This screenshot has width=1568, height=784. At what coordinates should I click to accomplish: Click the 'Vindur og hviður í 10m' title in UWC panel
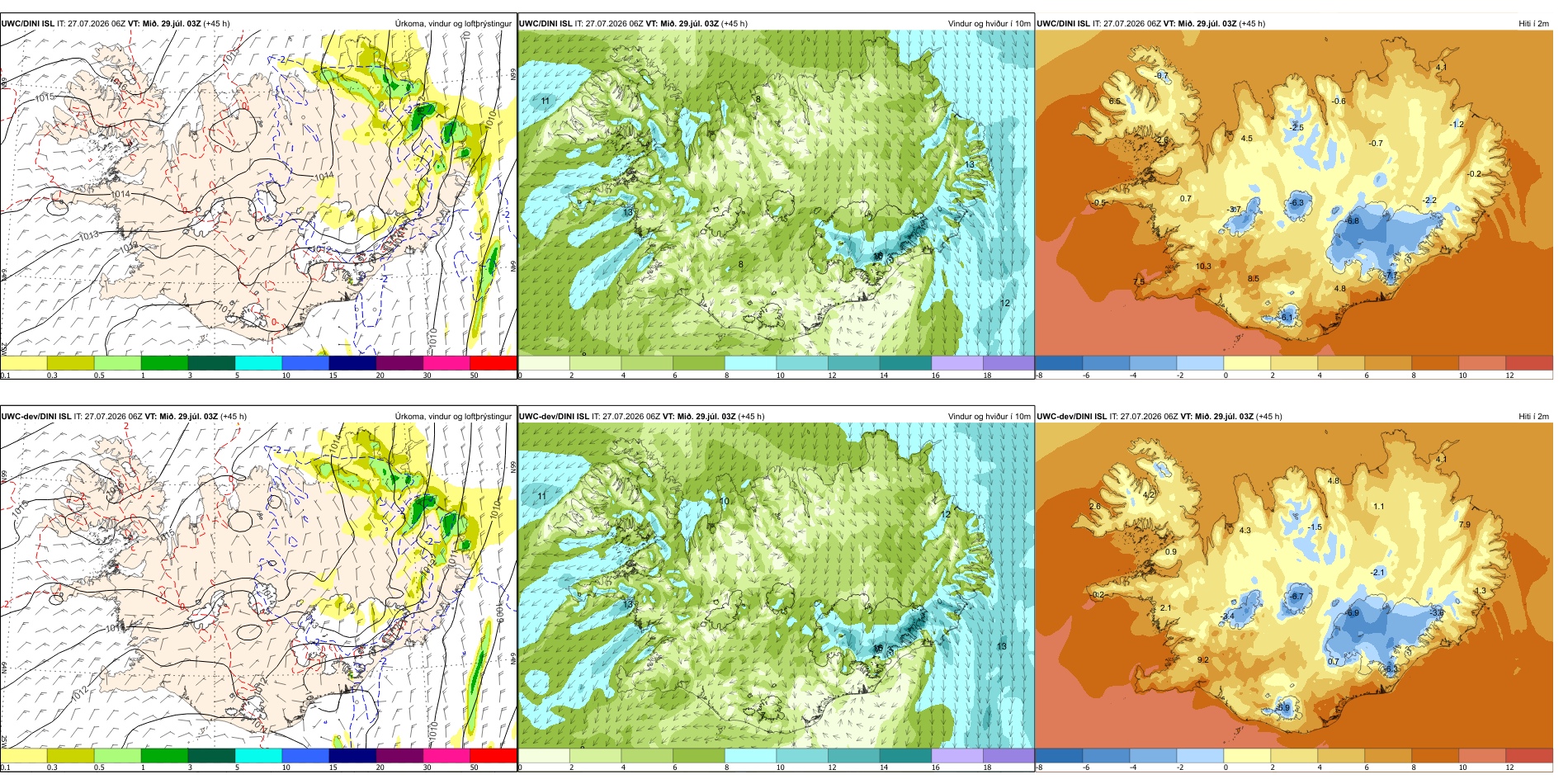tap(989, 24)
